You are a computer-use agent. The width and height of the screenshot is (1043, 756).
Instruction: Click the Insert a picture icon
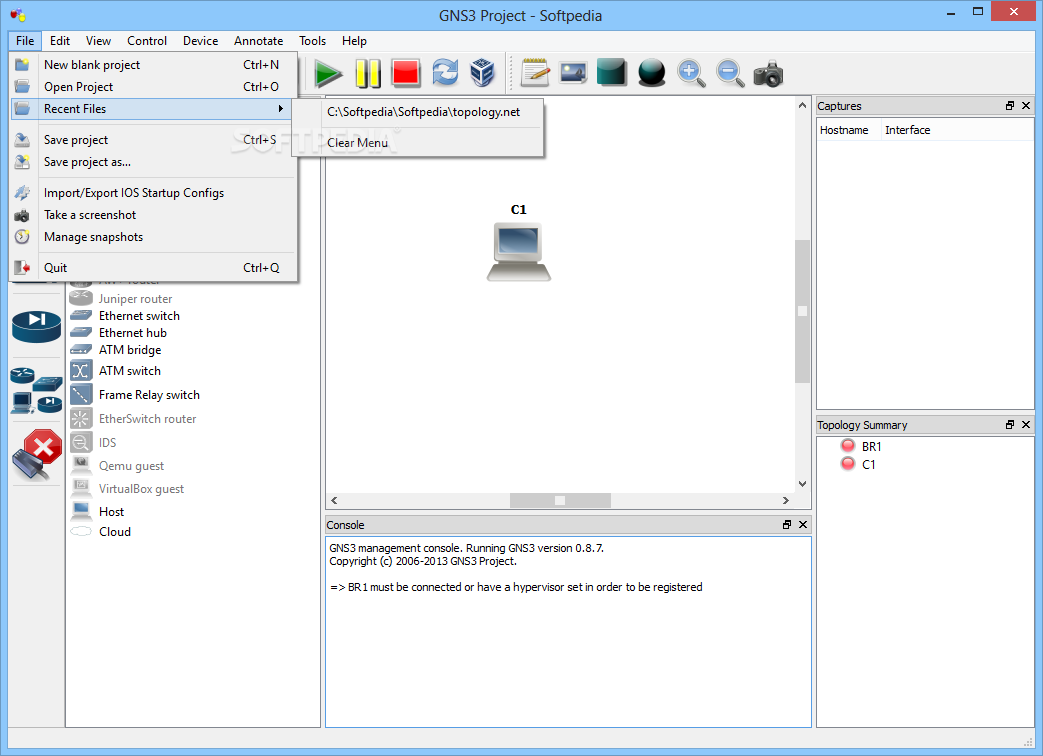point(573,72)
